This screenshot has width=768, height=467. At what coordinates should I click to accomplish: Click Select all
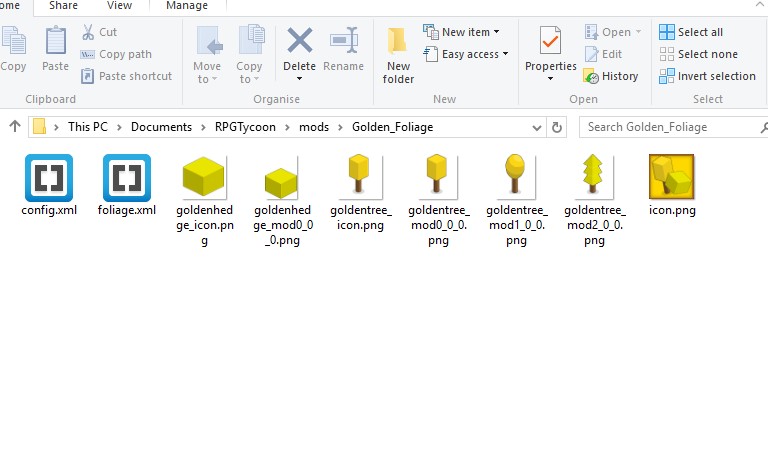[691, 32]
